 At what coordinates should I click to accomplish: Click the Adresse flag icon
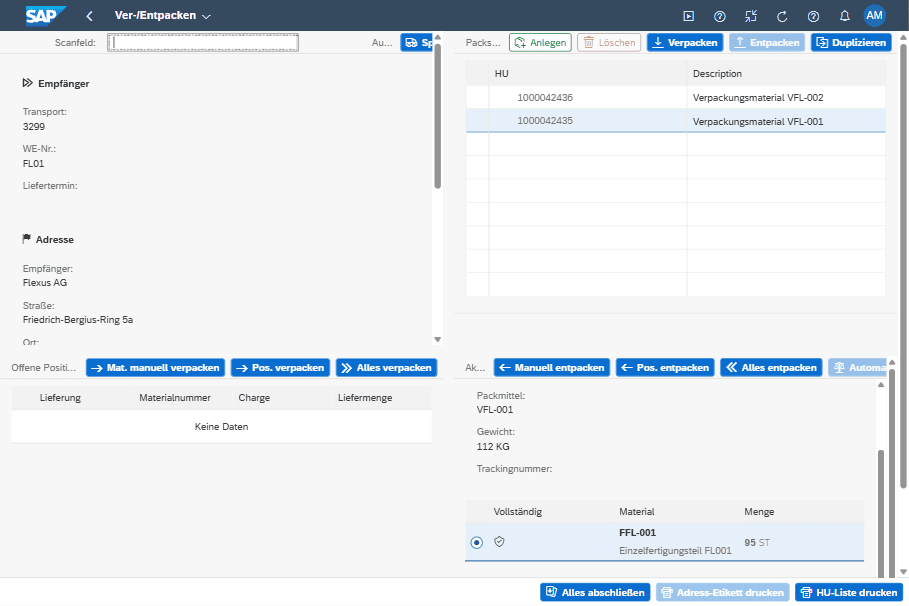pyautogui.click(x=27, y=239)
